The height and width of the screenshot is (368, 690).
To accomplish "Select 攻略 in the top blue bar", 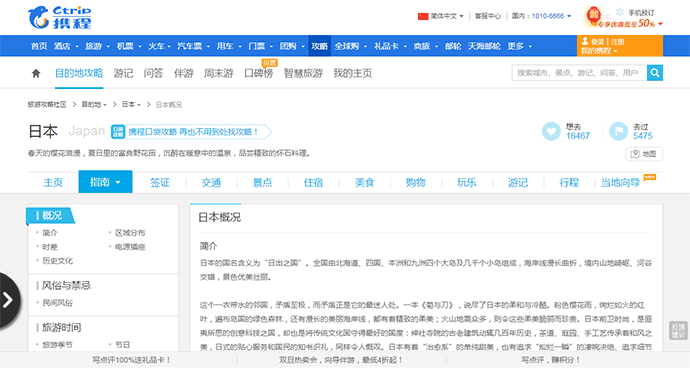I will (x=319, y=46).
